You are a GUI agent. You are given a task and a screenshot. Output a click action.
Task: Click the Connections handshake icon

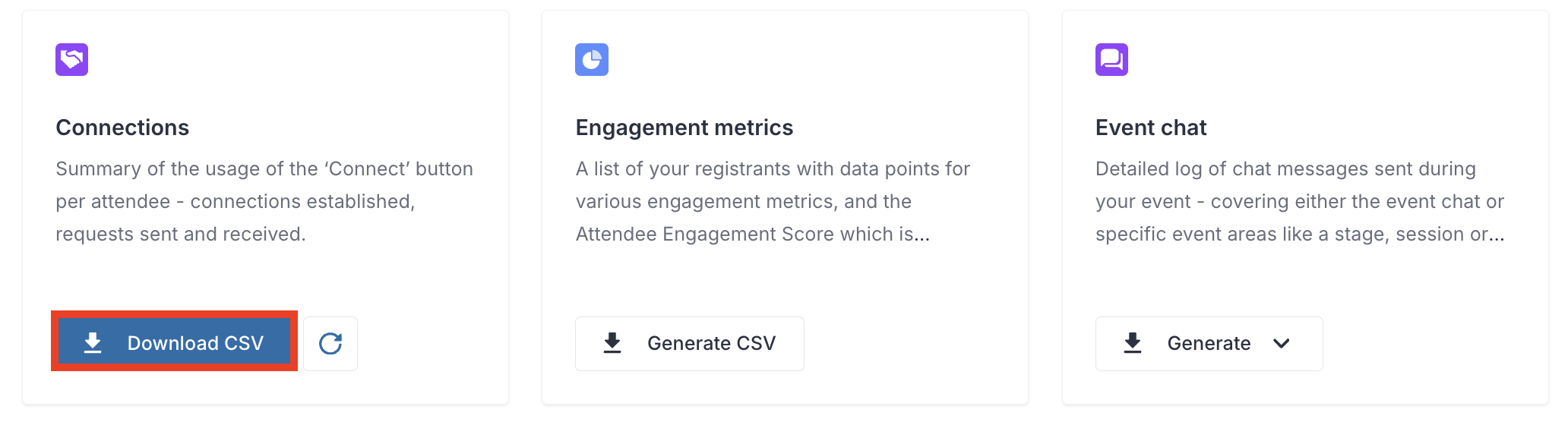click(x=71, y=59)
